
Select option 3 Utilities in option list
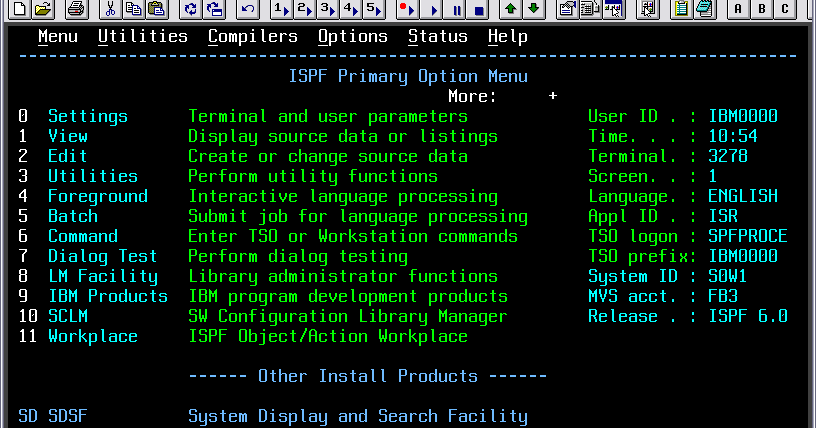[x=93, y=176]
